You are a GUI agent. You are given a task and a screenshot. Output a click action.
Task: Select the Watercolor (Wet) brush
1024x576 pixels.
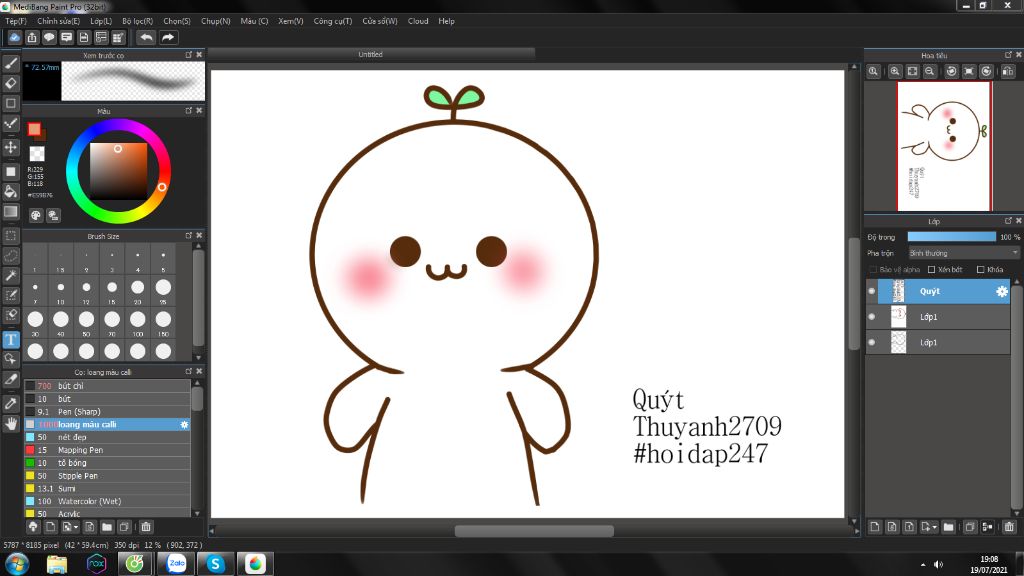coord(107,502)
